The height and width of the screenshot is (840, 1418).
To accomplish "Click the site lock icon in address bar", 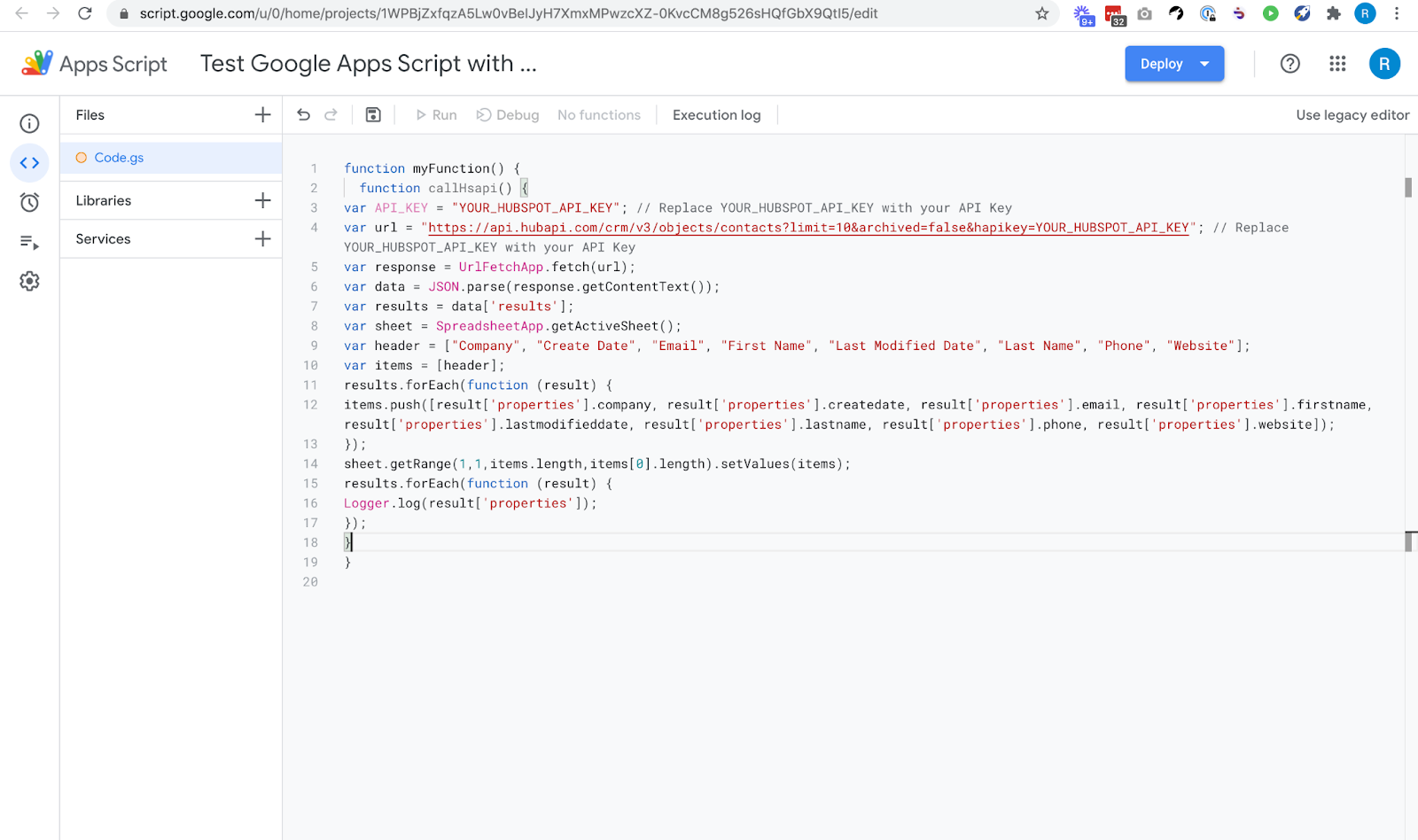I will [x=124, y=14].
